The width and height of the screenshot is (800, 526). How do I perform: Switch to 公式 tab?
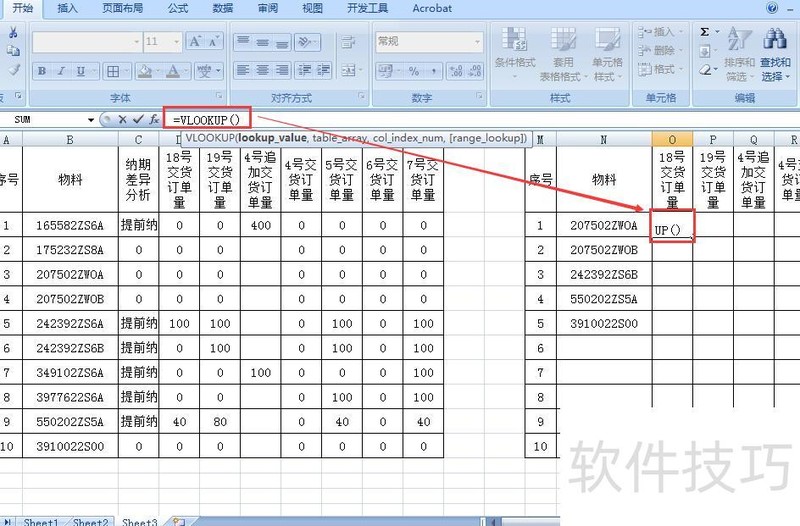click(178, 8)
